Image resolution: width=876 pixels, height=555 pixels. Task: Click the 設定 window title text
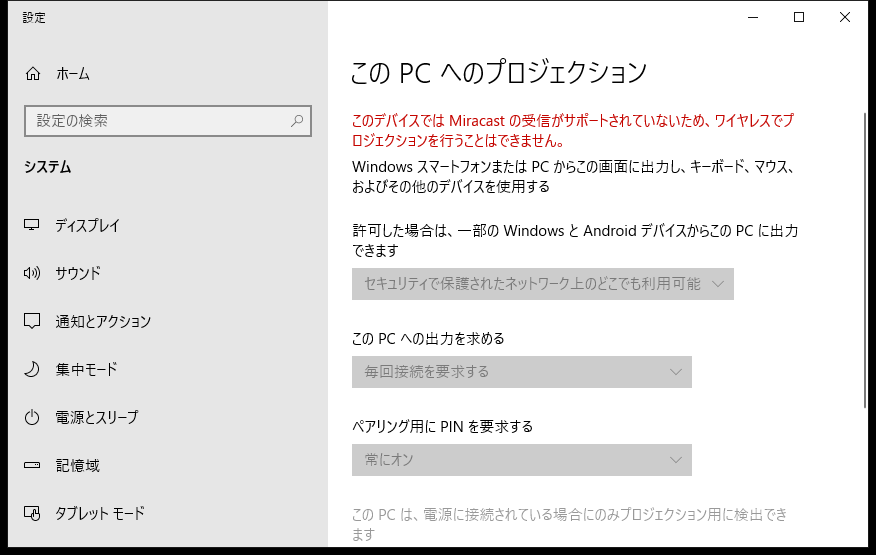click(x=34, y=18)
